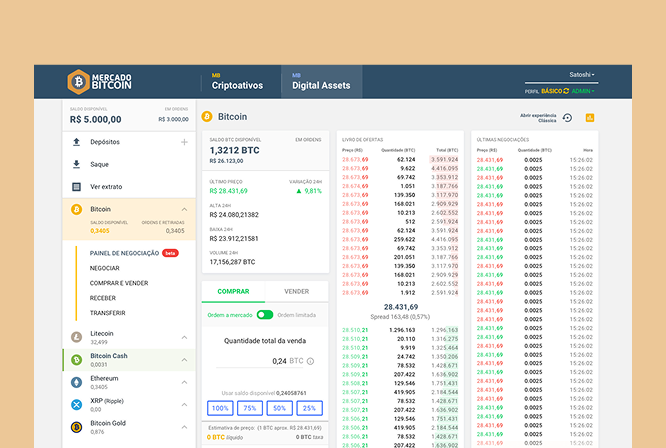This screenshot has height=448, width=666.
Task: Click the R$ 24.080,21382 alta 24h value
Action: click(x=234, y=215)
